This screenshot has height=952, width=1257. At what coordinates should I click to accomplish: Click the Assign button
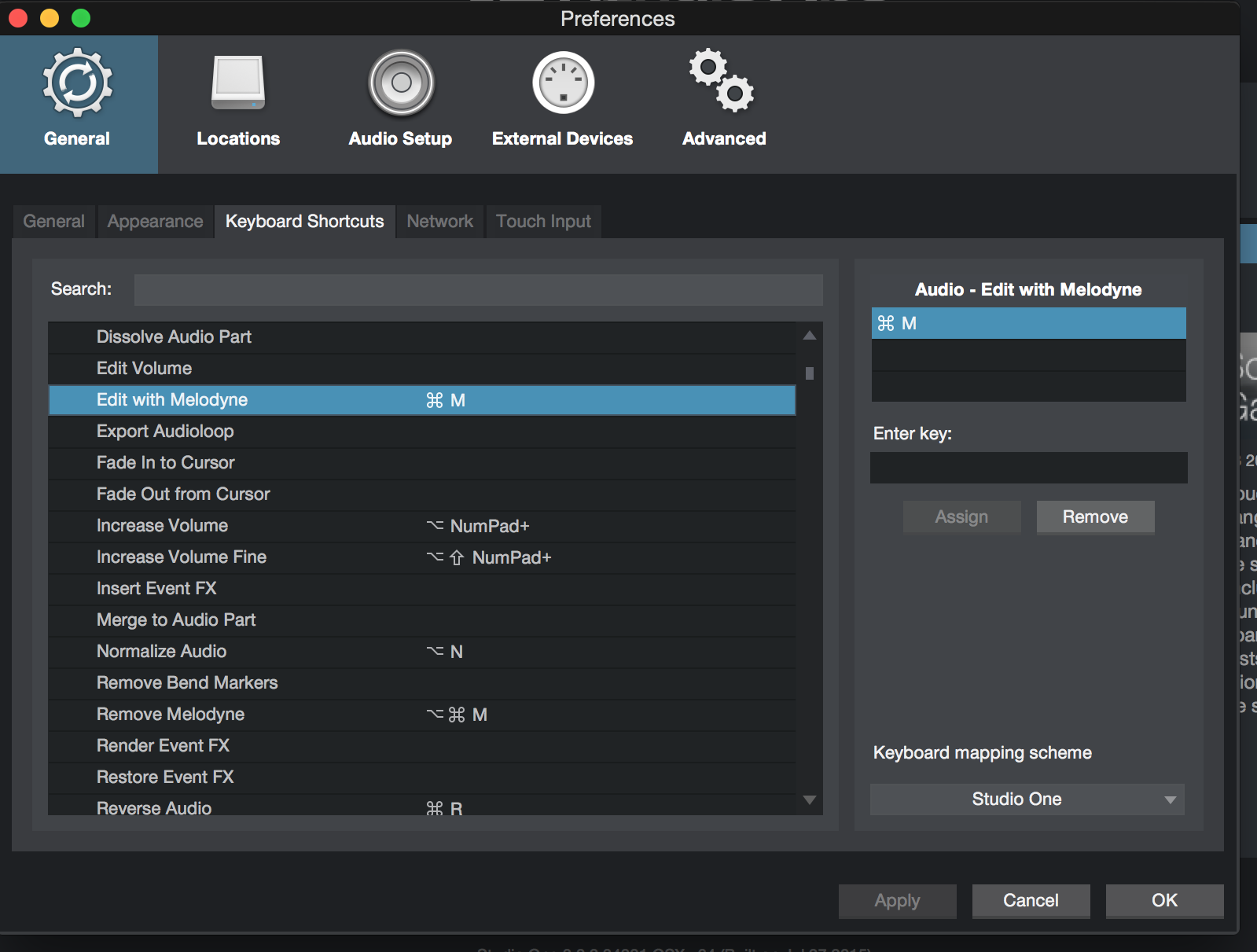pyautogui.click(x=961, y=517)
